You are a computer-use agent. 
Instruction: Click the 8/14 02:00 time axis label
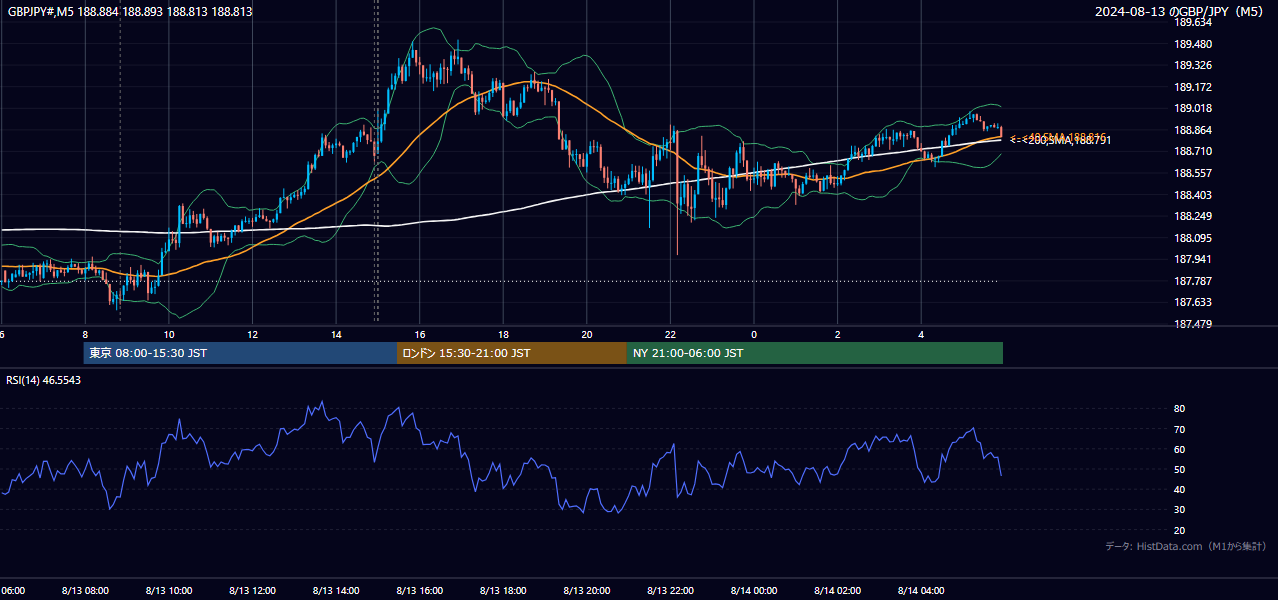click(x=837, y=590)
